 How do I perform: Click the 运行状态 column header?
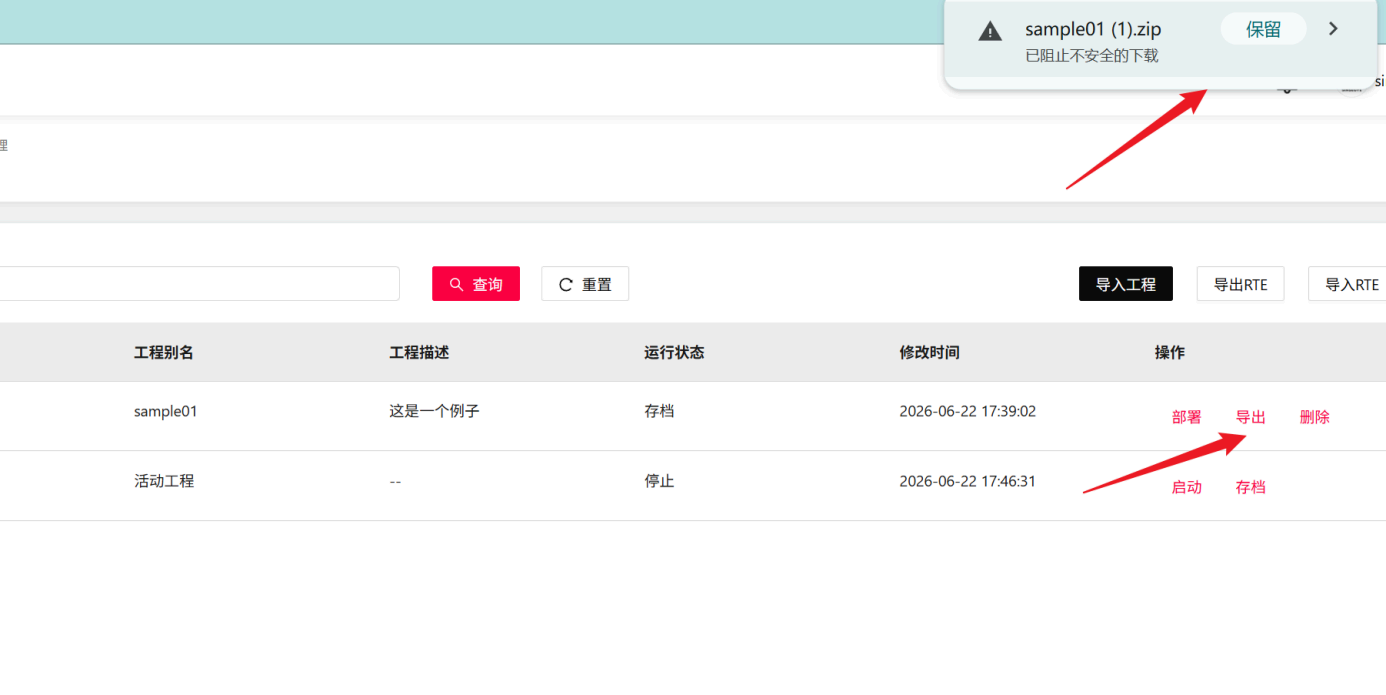674,352
